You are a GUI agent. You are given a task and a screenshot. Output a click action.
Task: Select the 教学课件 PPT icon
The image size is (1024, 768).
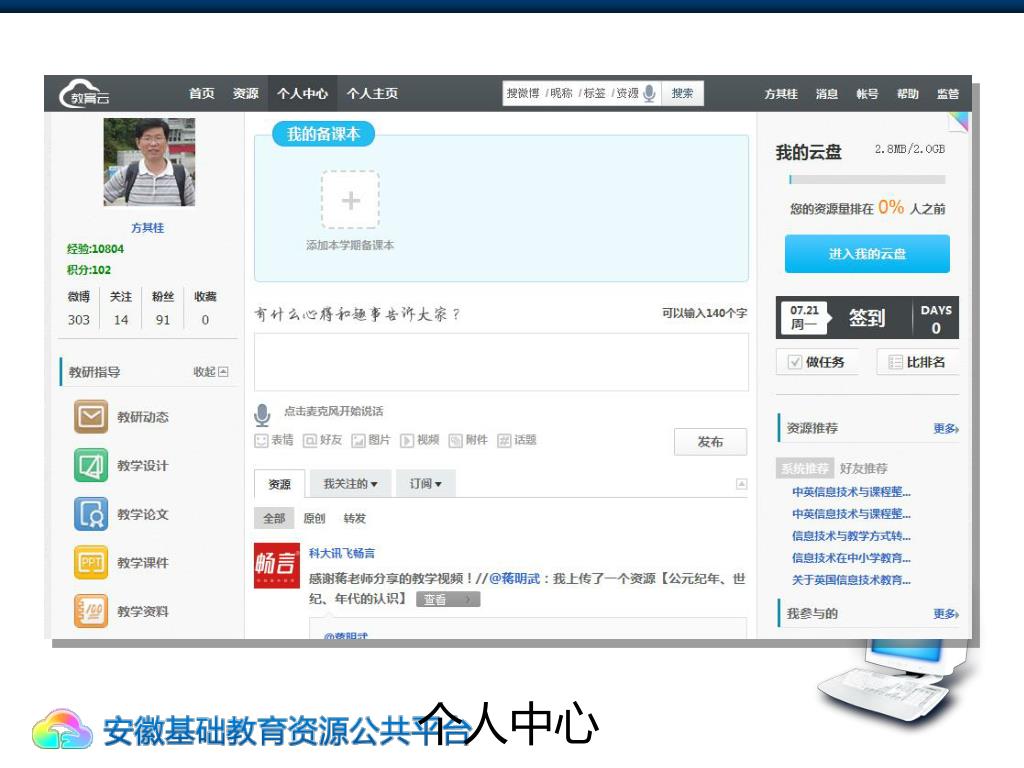91,563
